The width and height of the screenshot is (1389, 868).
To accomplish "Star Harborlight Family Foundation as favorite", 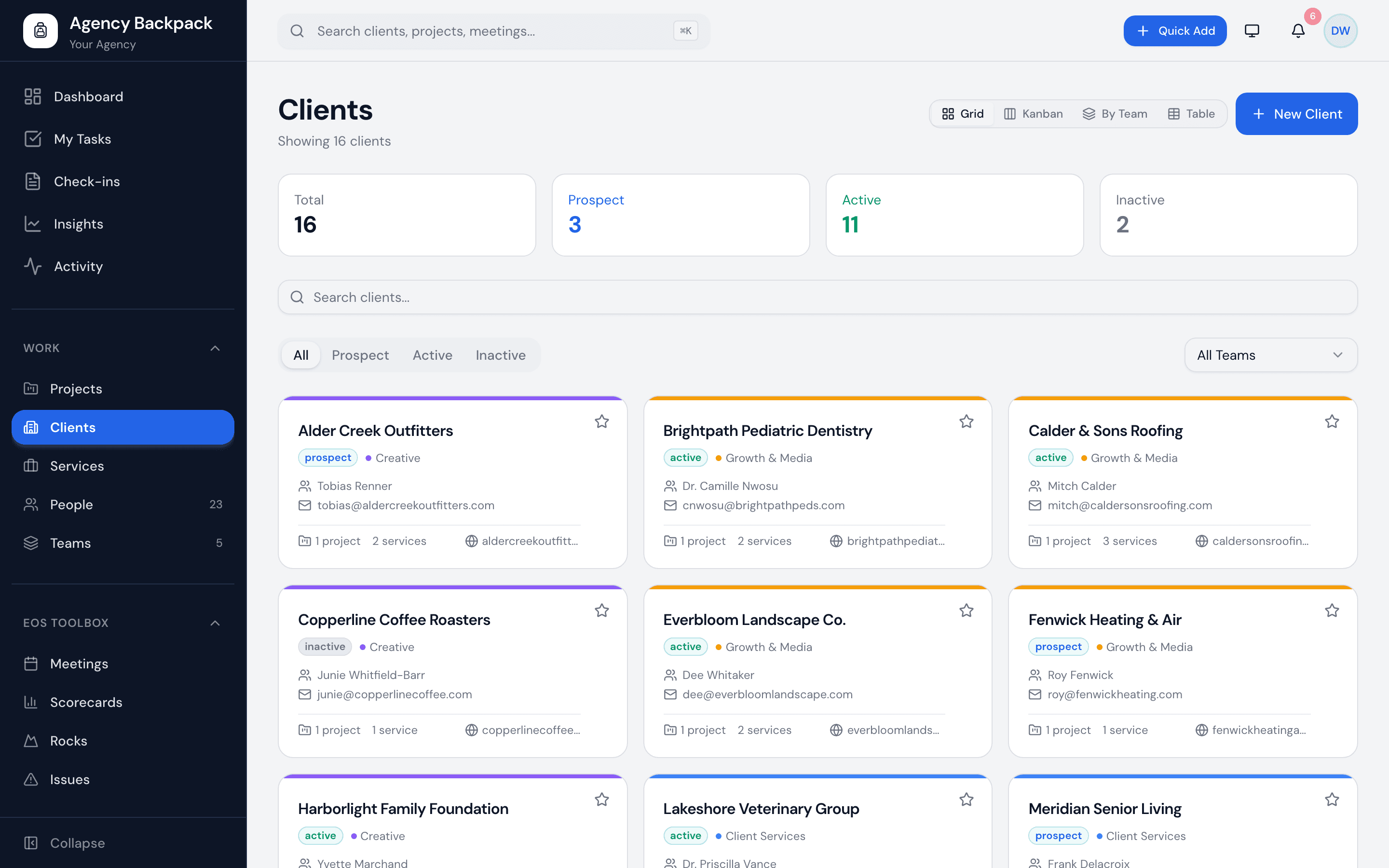I will point(601,799).
